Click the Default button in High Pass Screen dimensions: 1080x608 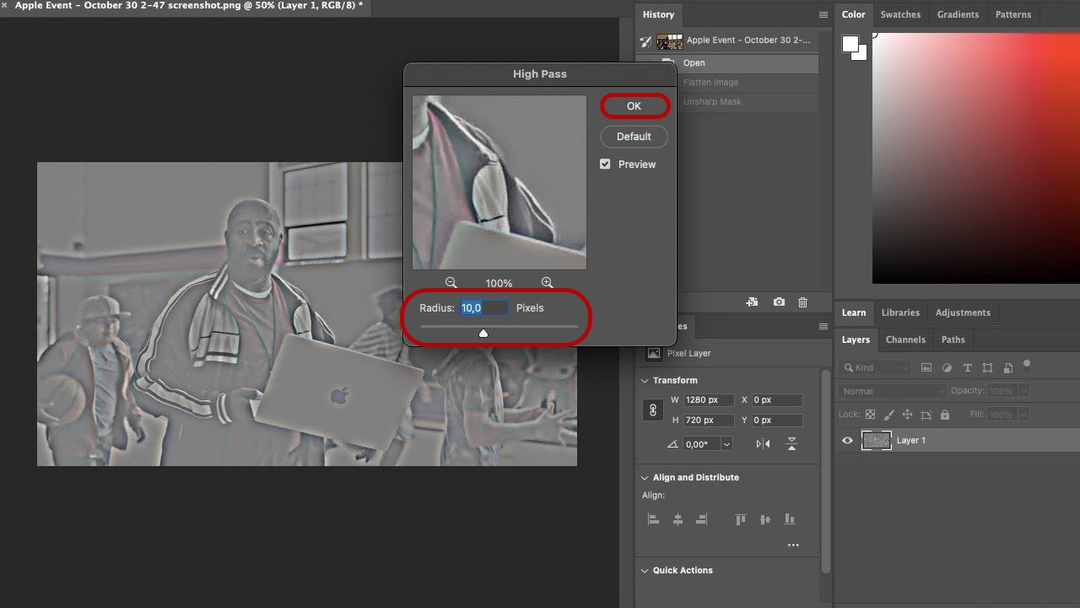634,136
